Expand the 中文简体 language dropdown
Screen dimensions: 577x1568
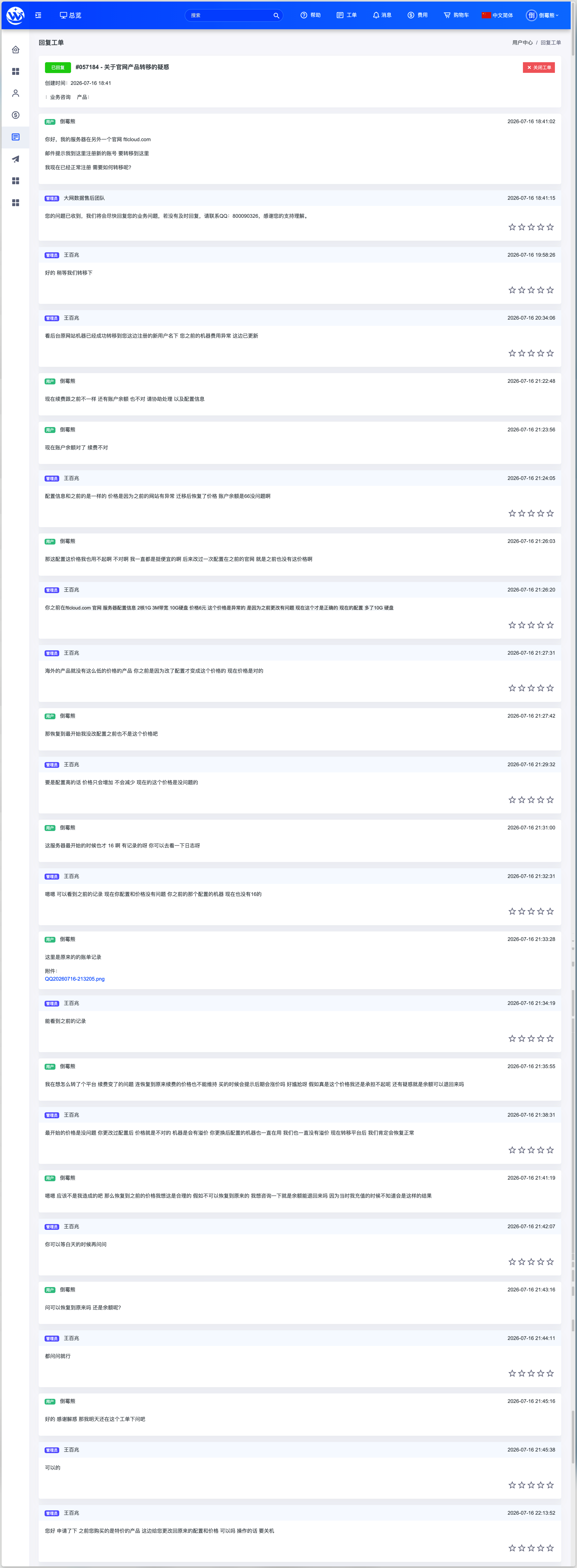pyautogui.click(x=497, y=15)
